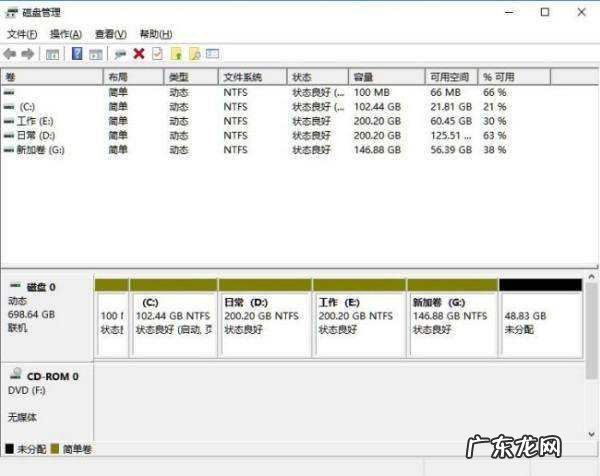
Task: Click the 21.81 GB free space cell
Action: point(451,107)
